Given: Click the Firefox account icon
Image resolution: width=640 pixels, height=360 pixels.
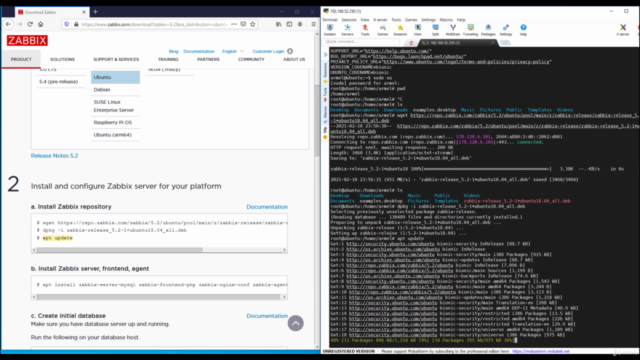Looking at the screenshot, I should click(x=300, y=24).
